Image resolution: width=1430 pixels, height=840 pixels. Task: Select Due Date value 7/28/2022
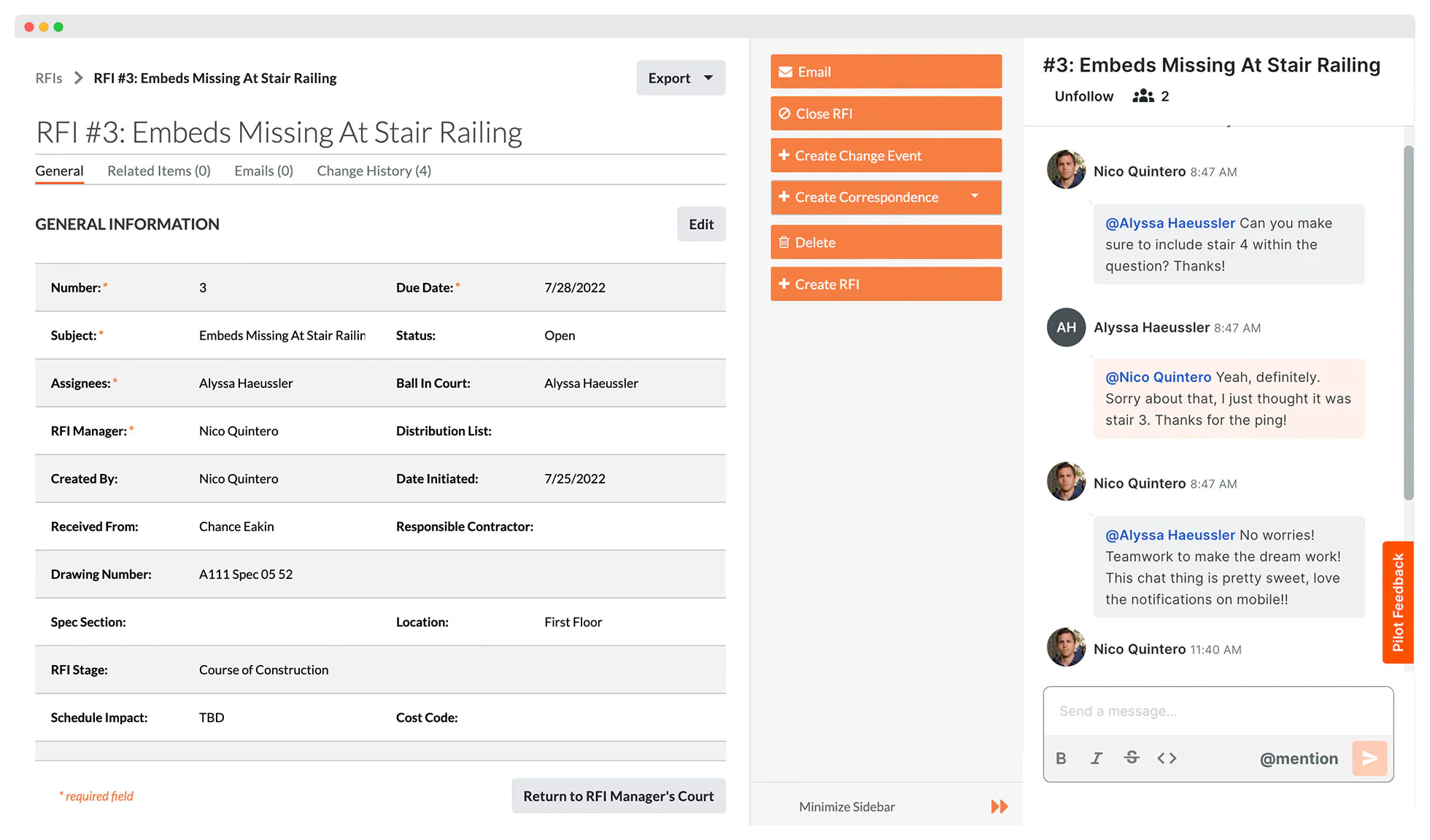coord(575,287)
